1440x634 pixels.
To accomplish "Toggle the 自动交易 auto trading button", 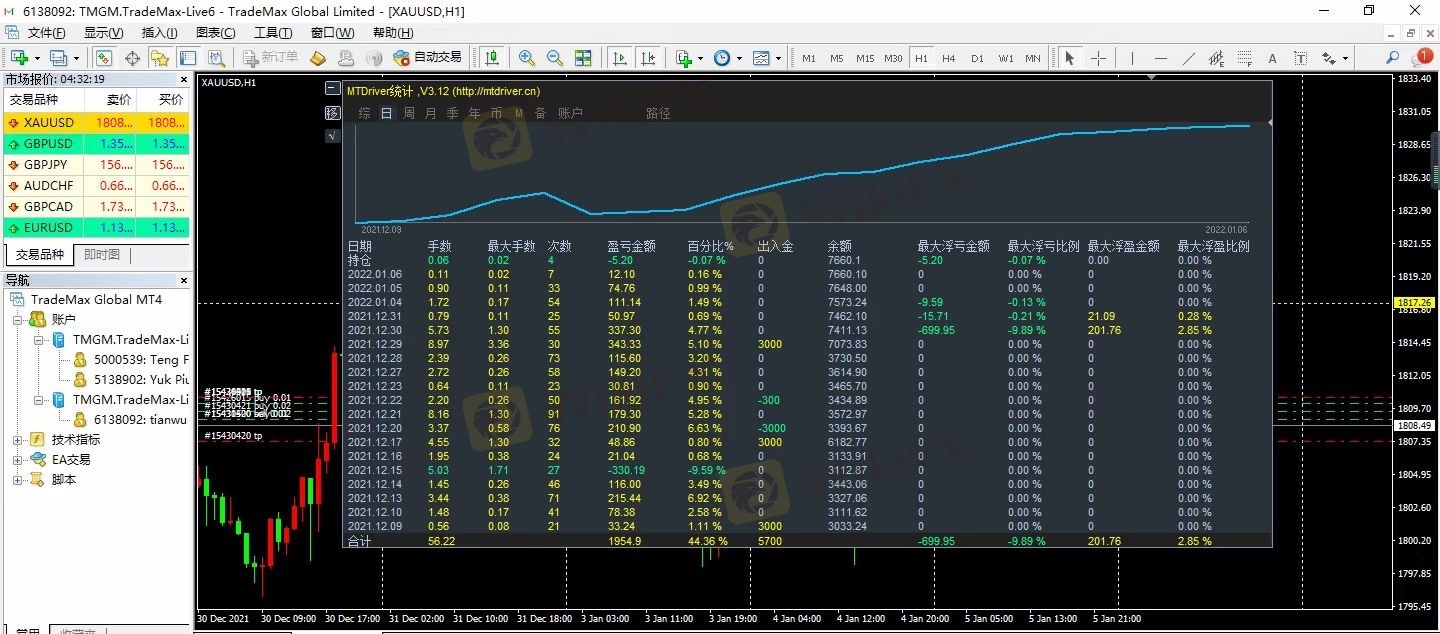I will click(x=428, y=58).
